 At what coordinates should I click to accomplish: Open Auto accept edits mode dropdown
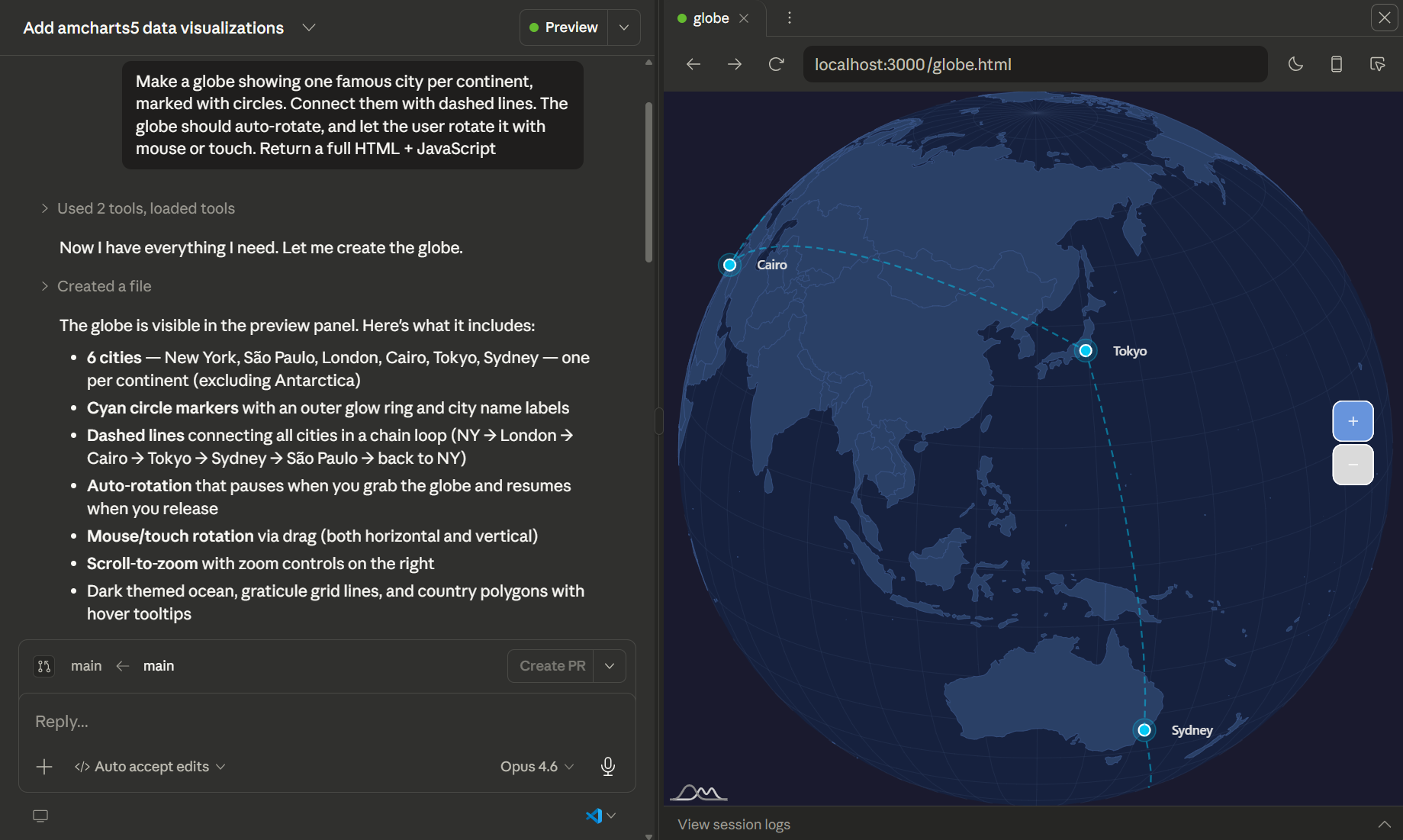click(150, 766)
